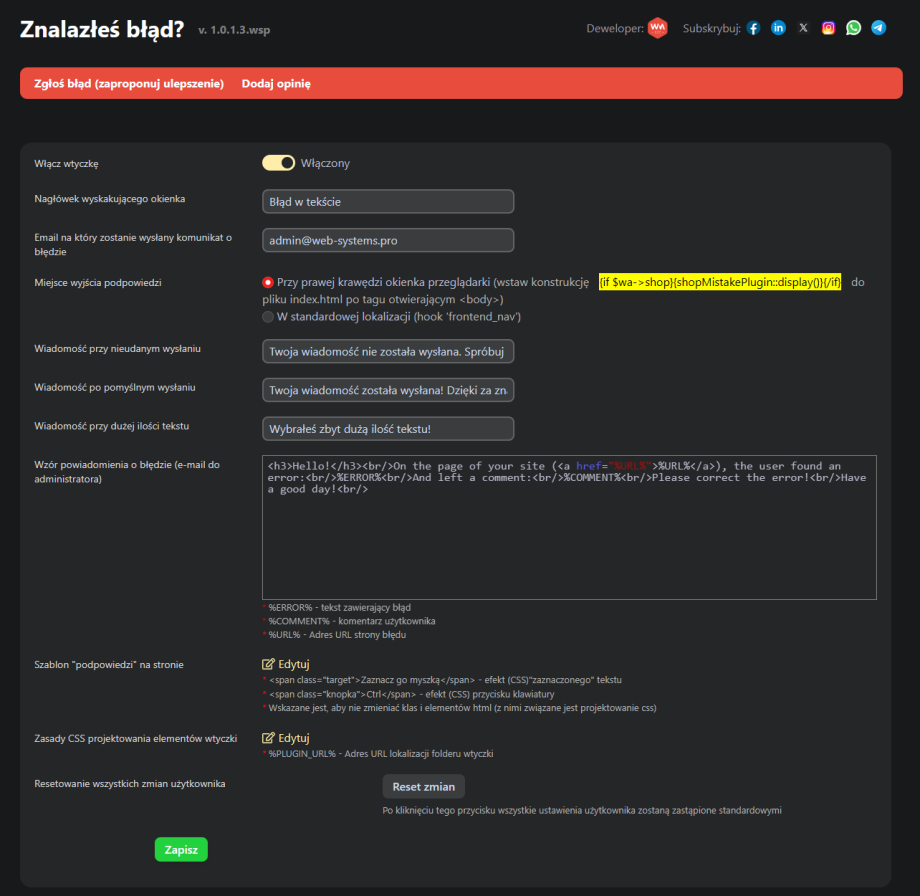This screenshot has width=920, height=896.
Task: Open the developer WM logo link
Action: pos(657,28)
